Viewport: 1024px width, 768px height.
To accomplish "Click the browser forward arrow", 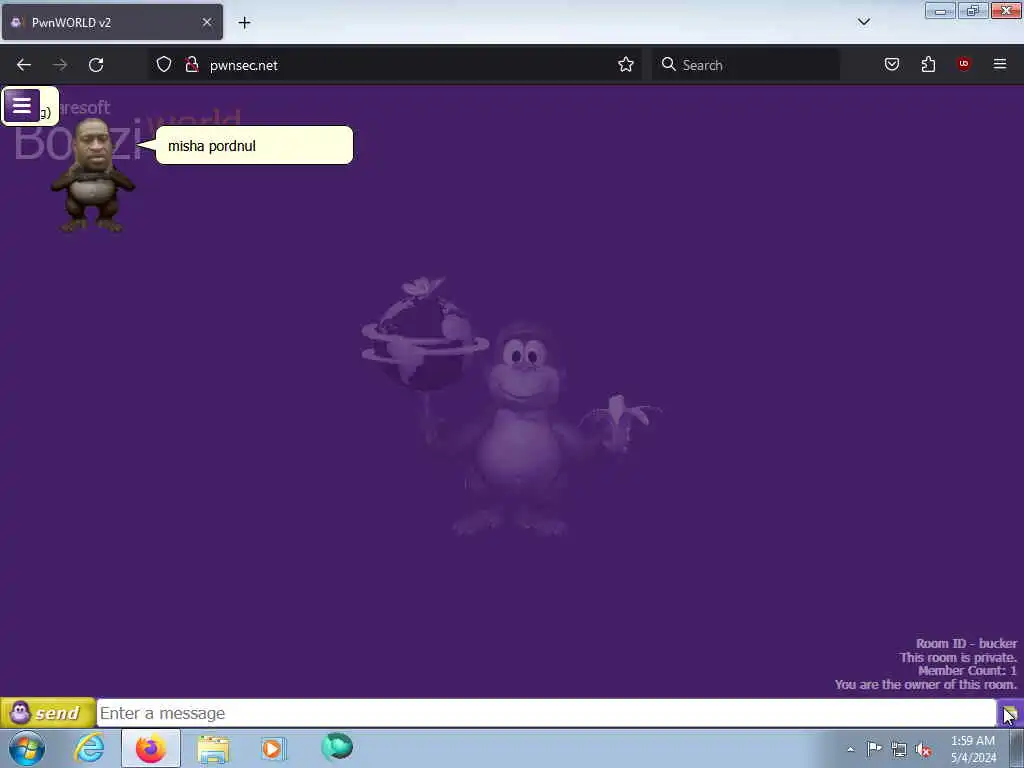I will [x=60, y=65].
